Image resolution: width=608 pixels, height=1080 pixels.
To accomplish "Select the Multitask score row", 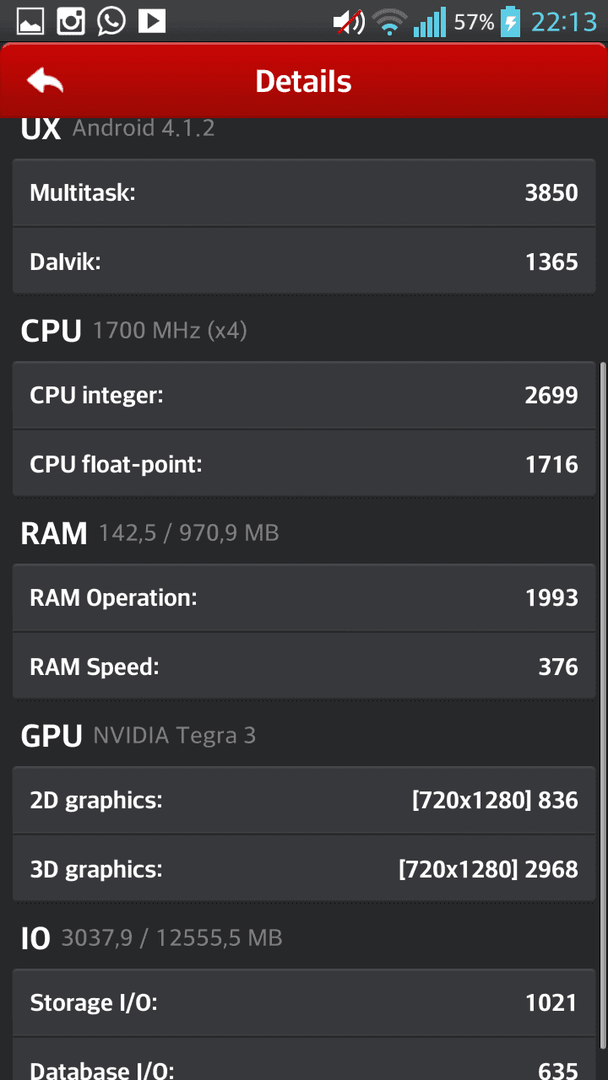I will (304, 193).
